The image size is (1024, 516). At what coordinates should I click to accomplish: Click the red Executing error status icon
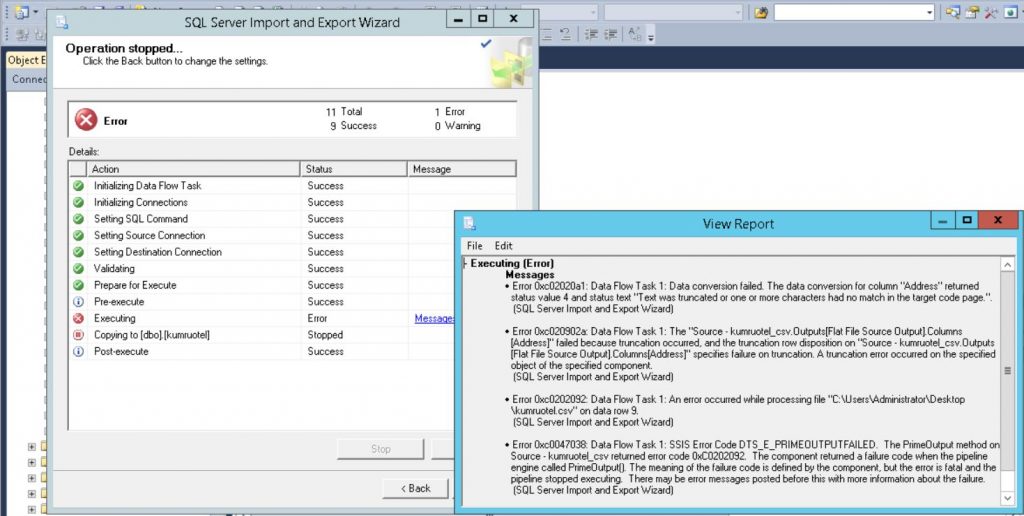(x=78, y=318)
